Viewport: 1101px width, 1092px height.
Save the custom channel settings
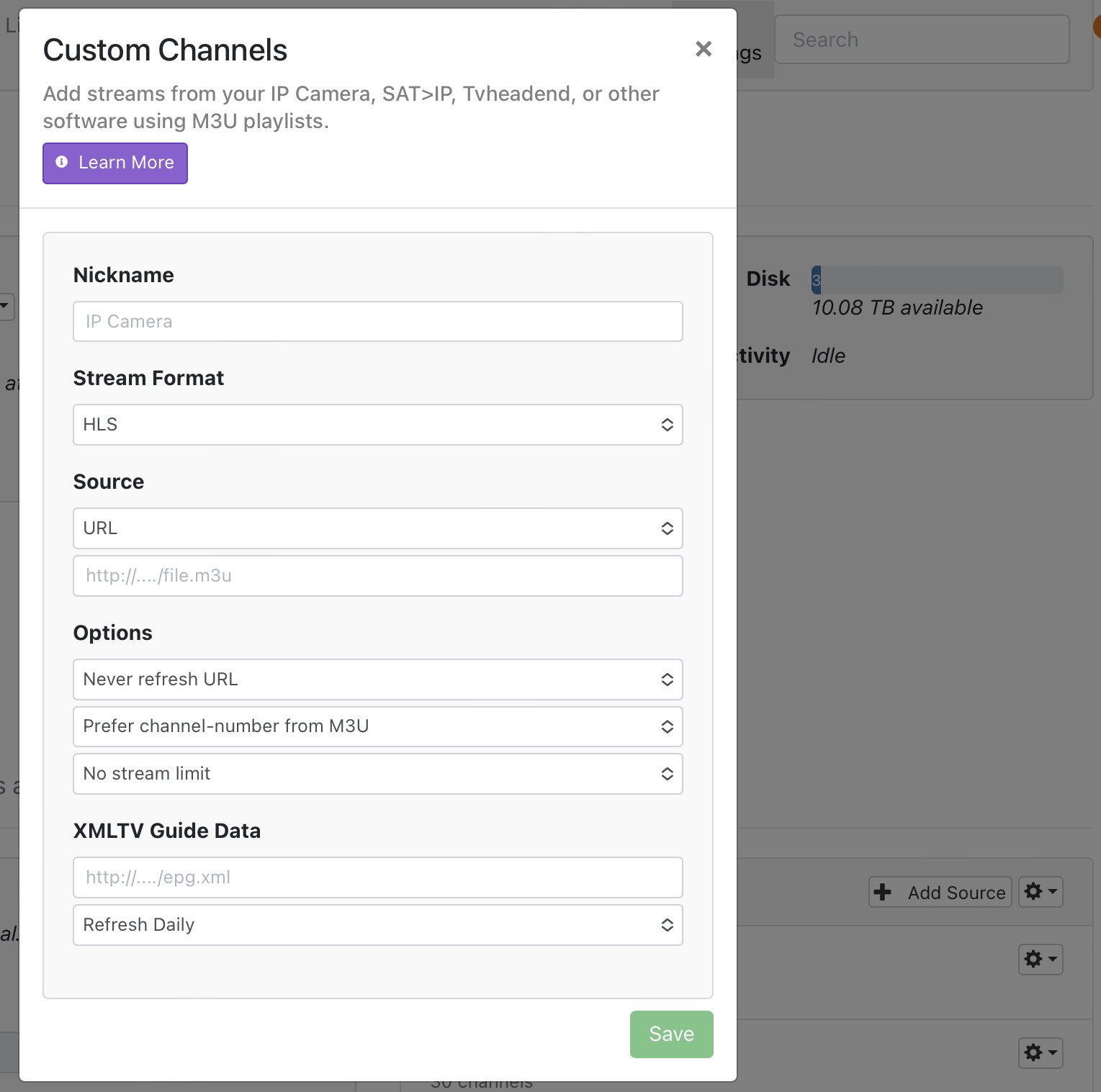coord(671,1034)
